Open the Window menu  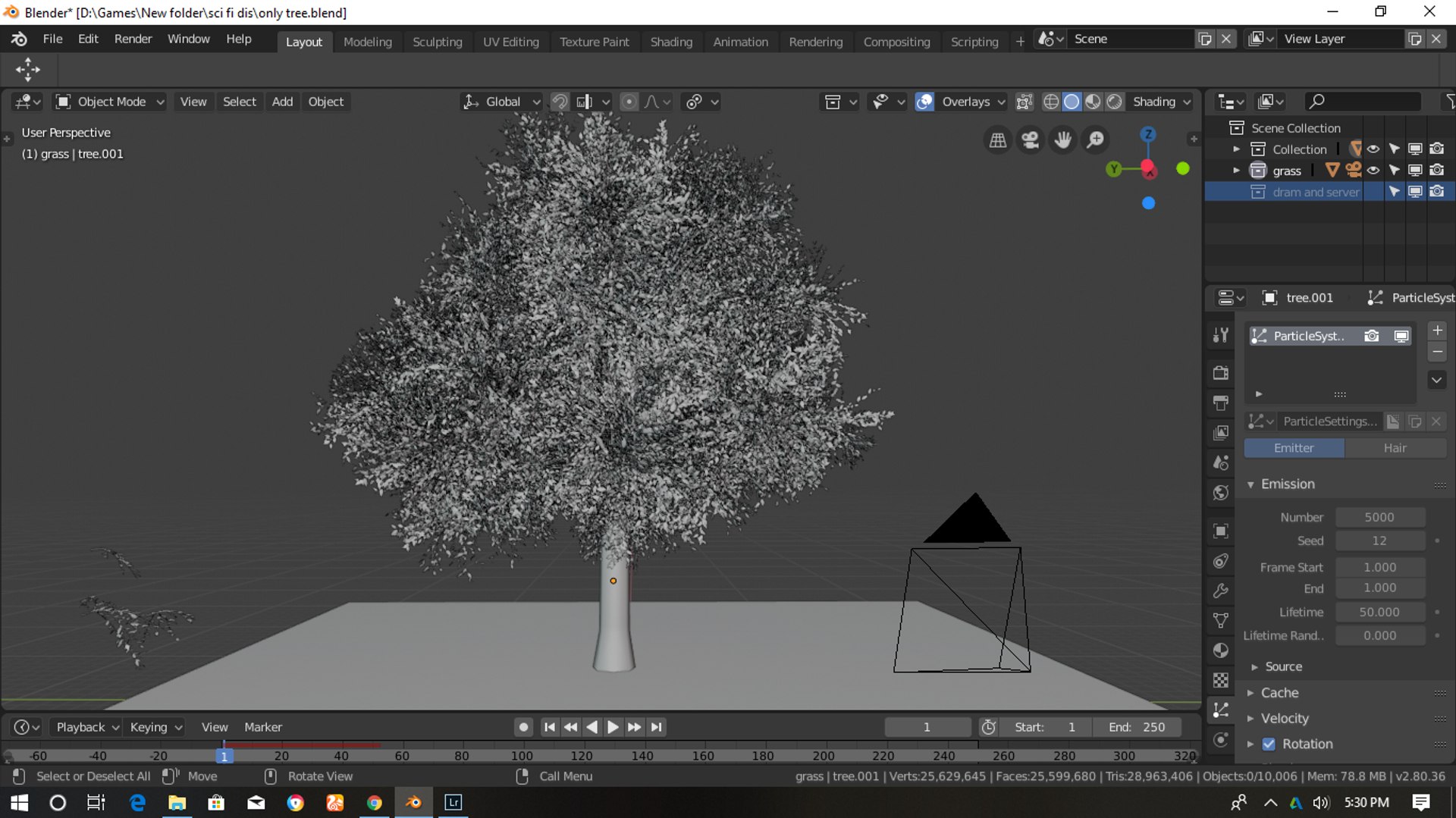(x=188, y=39)
